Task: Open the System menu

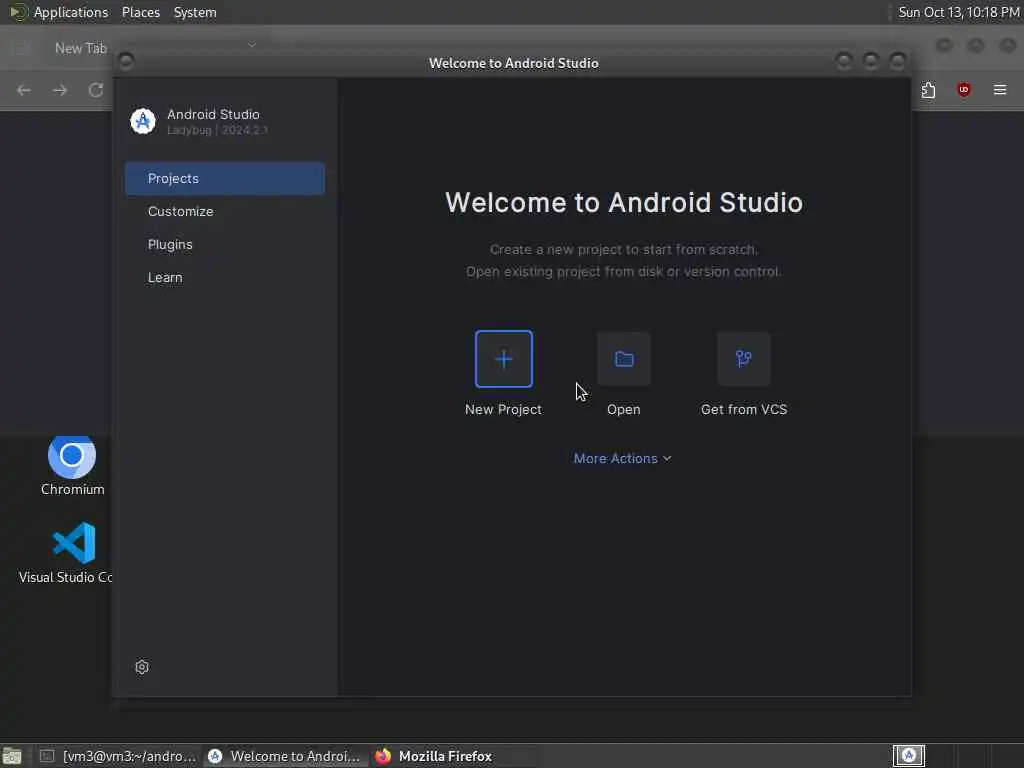Action: pos(195,12)
